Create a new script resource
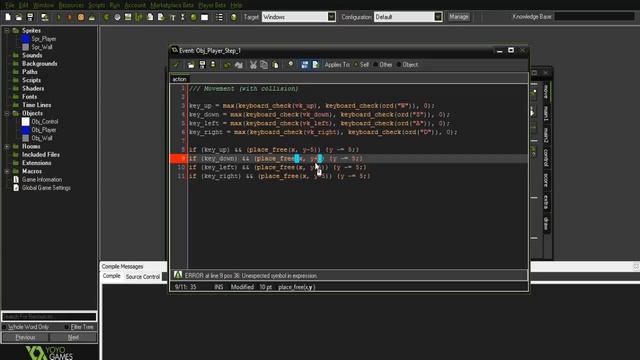640x360 pixels. tap(150, 17)
